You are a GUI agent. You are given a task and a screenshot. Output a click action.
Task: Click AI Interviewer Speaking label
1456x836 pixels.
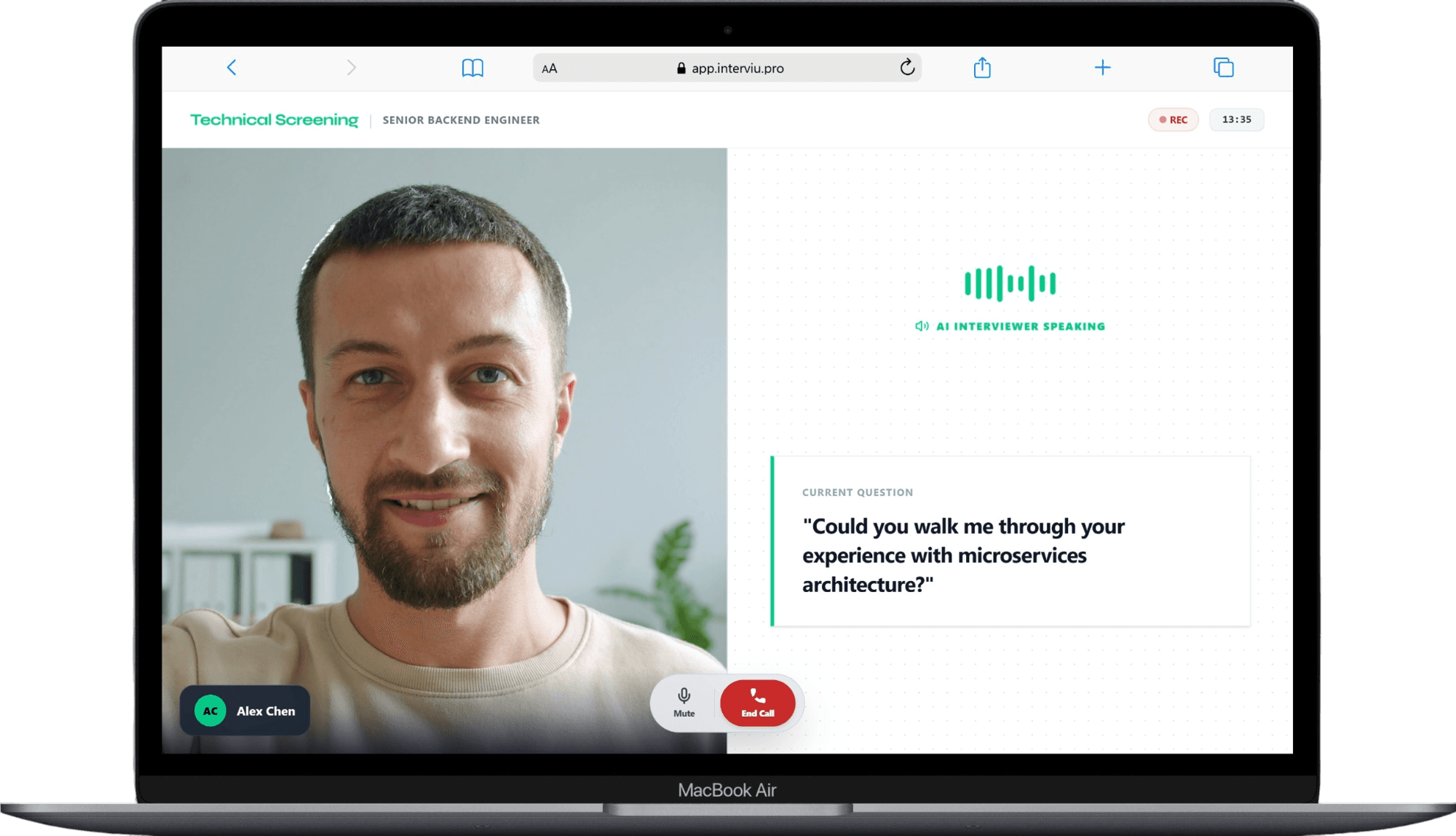(1021, 326)
